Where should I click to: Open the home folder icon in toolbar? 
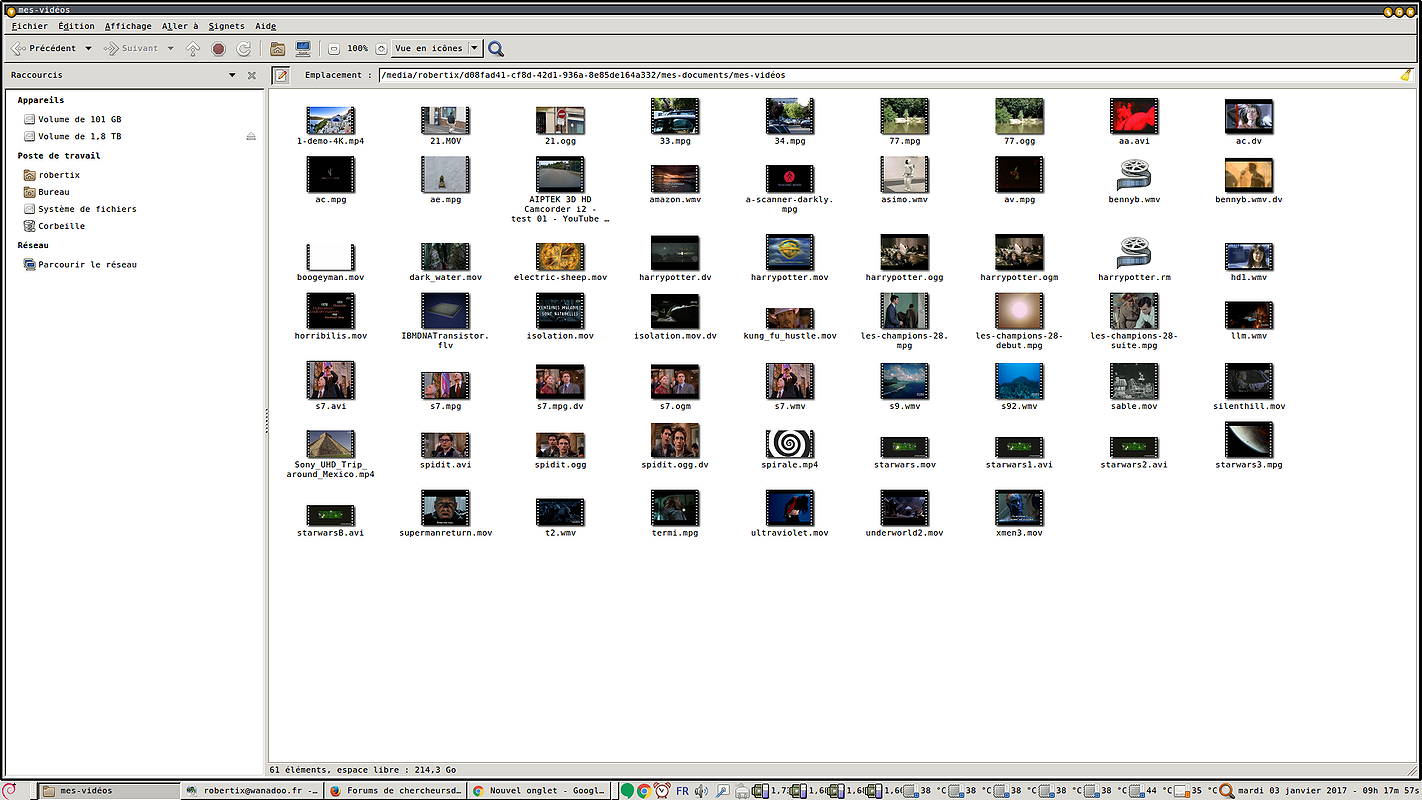click(278, 48)
